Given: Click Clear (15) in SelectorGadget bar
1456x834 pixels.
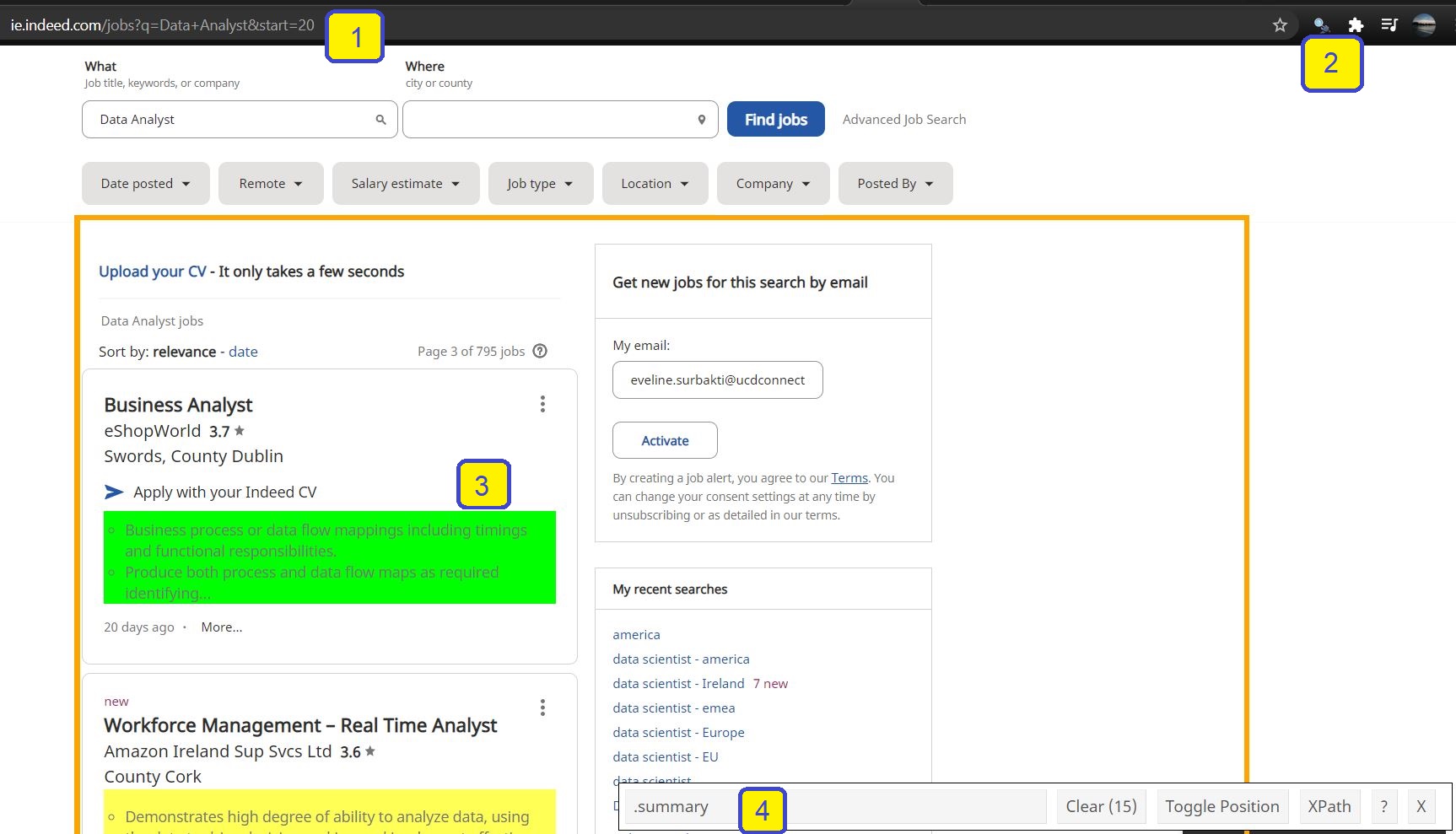Looking at the screenshot, I should 1102,807.
